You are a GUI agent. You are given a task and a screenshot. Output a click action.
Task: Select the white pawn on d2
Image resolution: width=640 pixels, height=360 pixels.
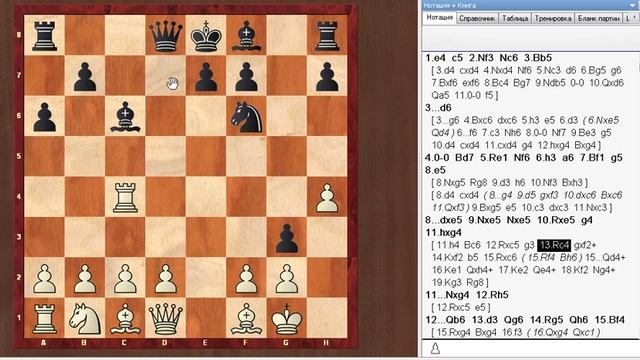tap(166, 278)
